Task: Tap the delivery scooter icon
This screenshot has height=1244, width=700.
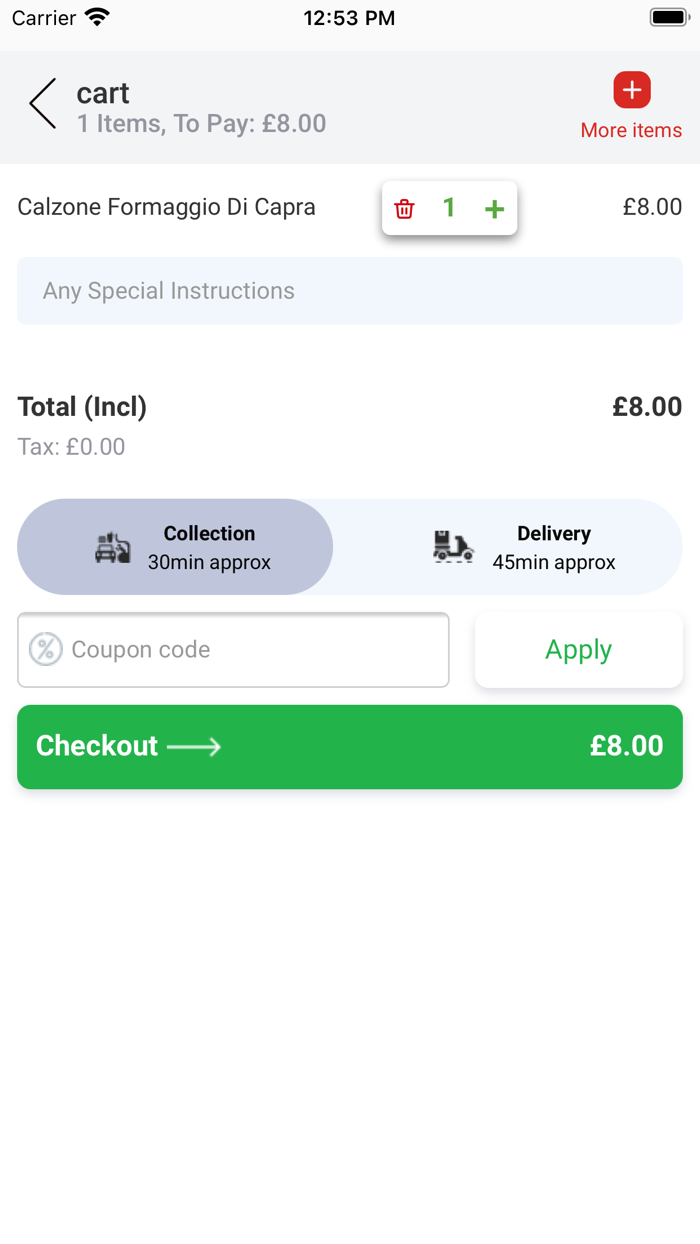Action: (x=453, y=547)
